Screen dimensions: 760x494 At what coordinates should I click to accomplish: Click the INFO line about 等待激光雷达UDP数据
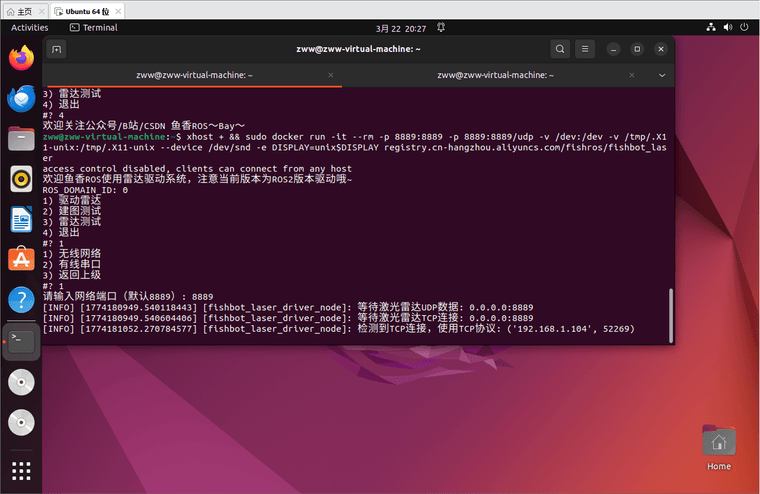(x=288, y=307)
